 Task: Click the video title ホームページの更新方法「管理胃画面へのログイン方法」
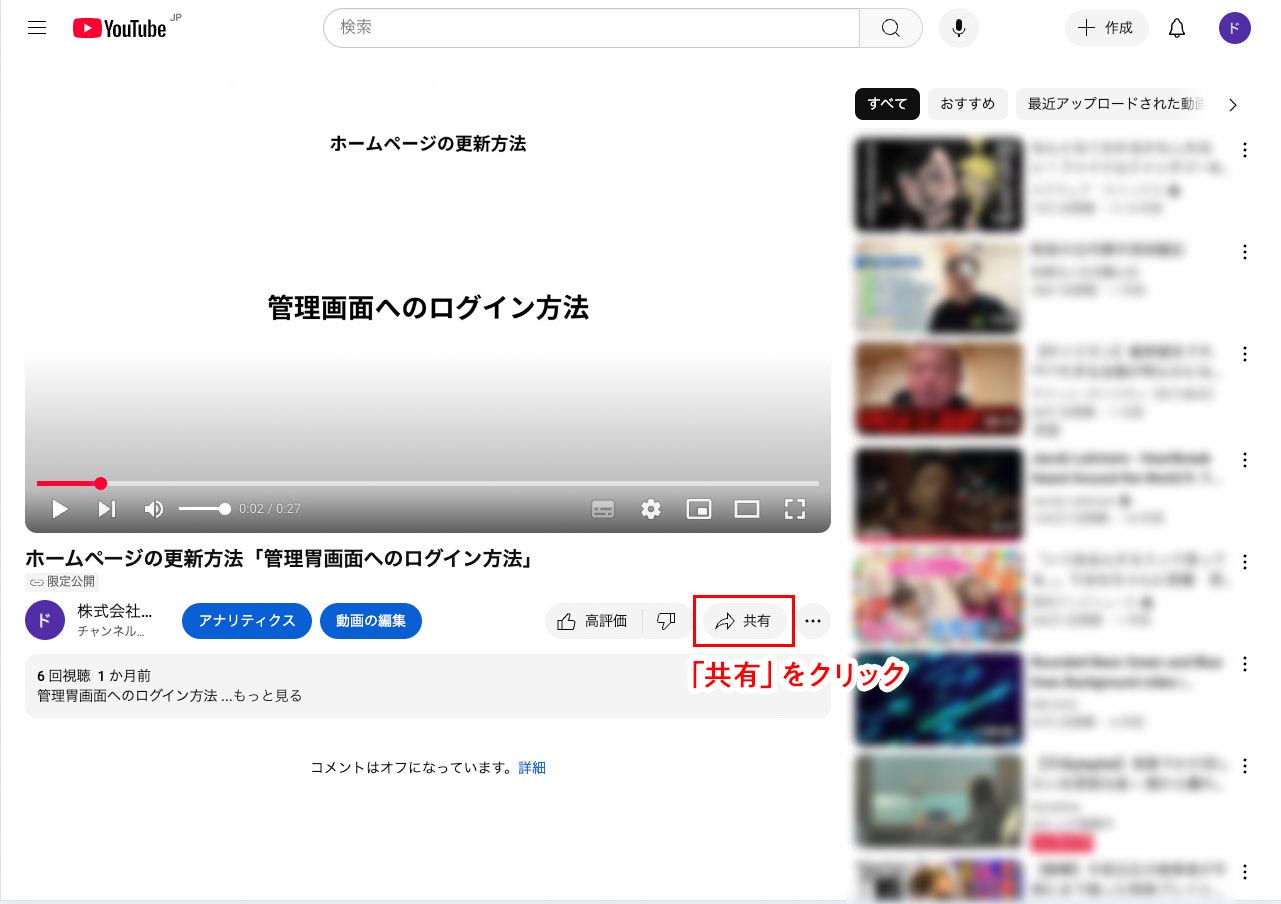280,558
